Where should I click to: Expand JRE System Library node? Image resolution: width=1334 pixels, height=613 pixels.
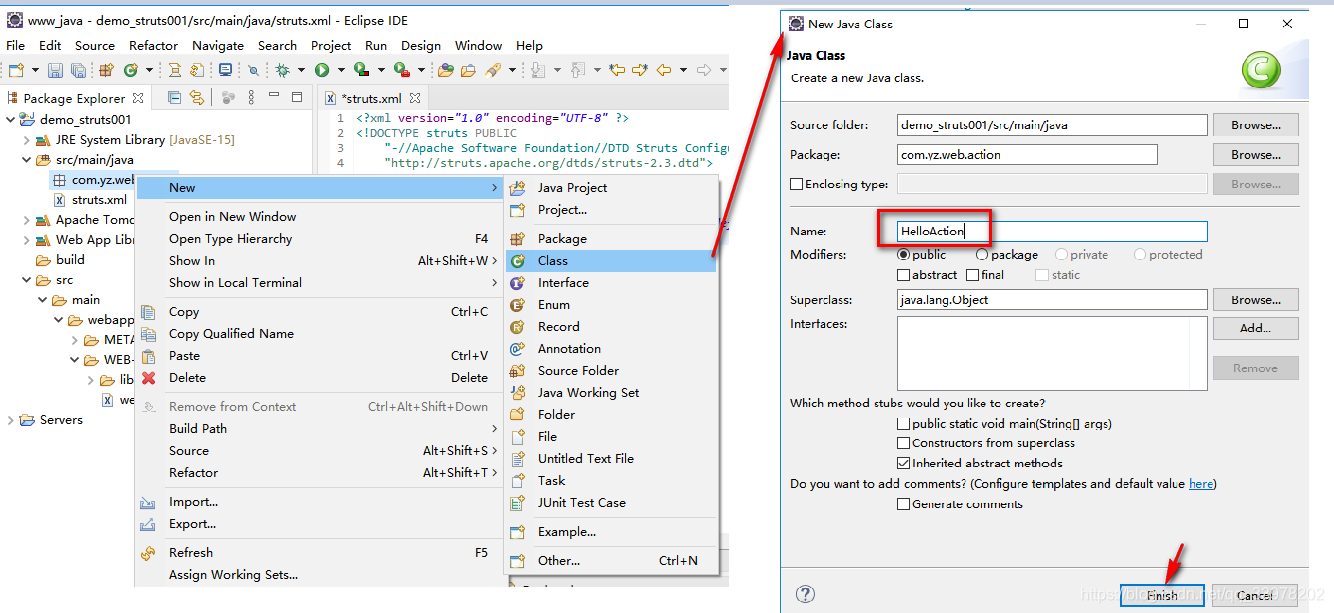(27, 140)
